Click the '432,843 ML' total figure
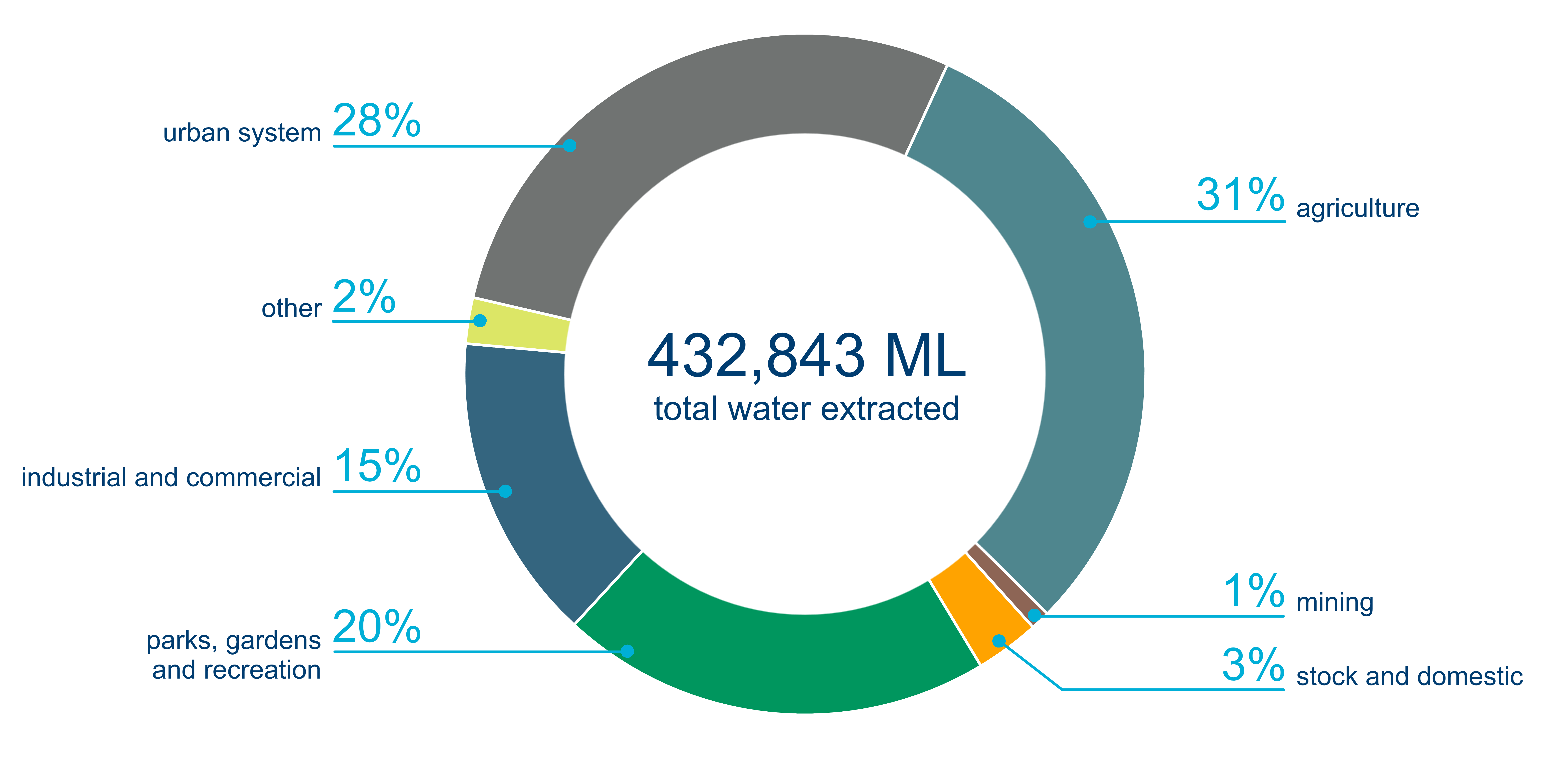Image resolution: width=1568 pixels, height=765 pixels. pos(807,356)
